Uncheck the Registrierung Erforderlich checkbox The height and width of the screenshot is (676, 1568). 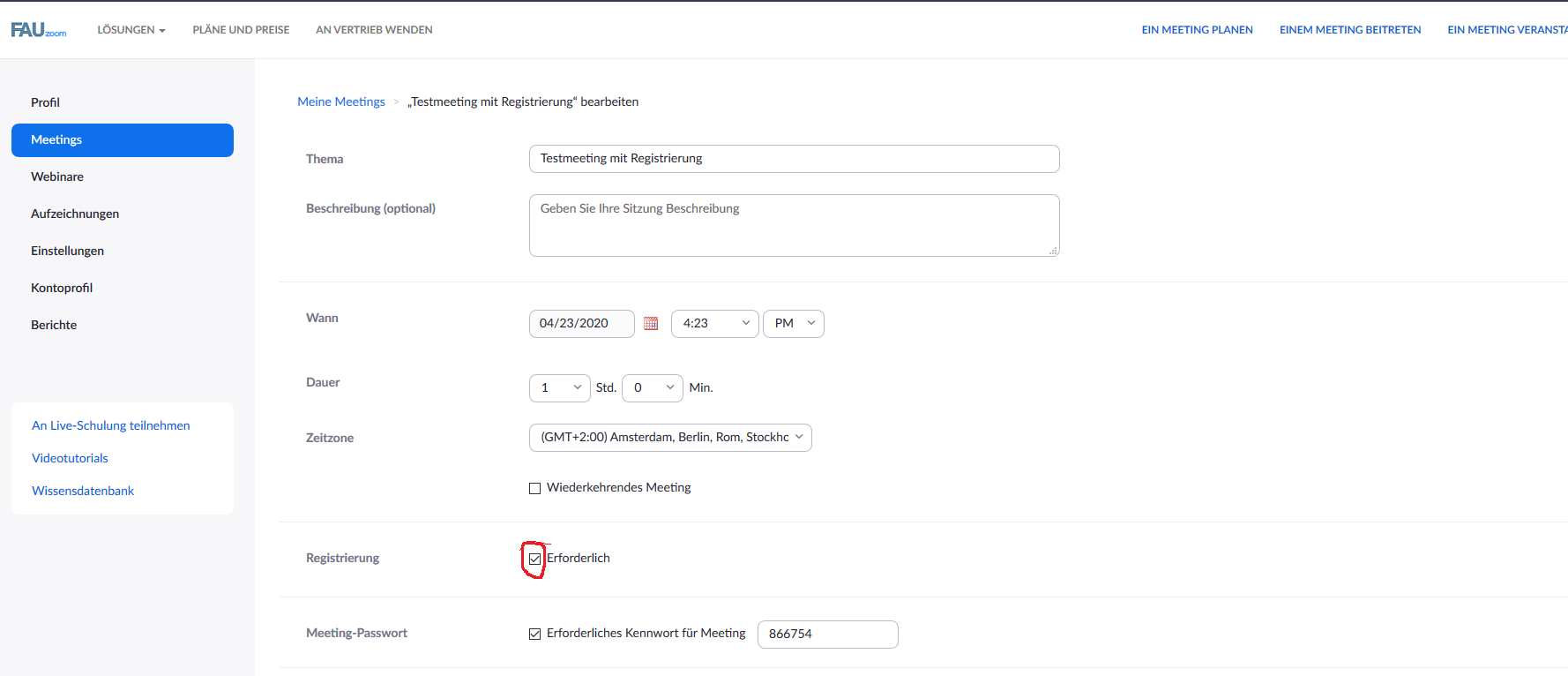click(534, 559)
